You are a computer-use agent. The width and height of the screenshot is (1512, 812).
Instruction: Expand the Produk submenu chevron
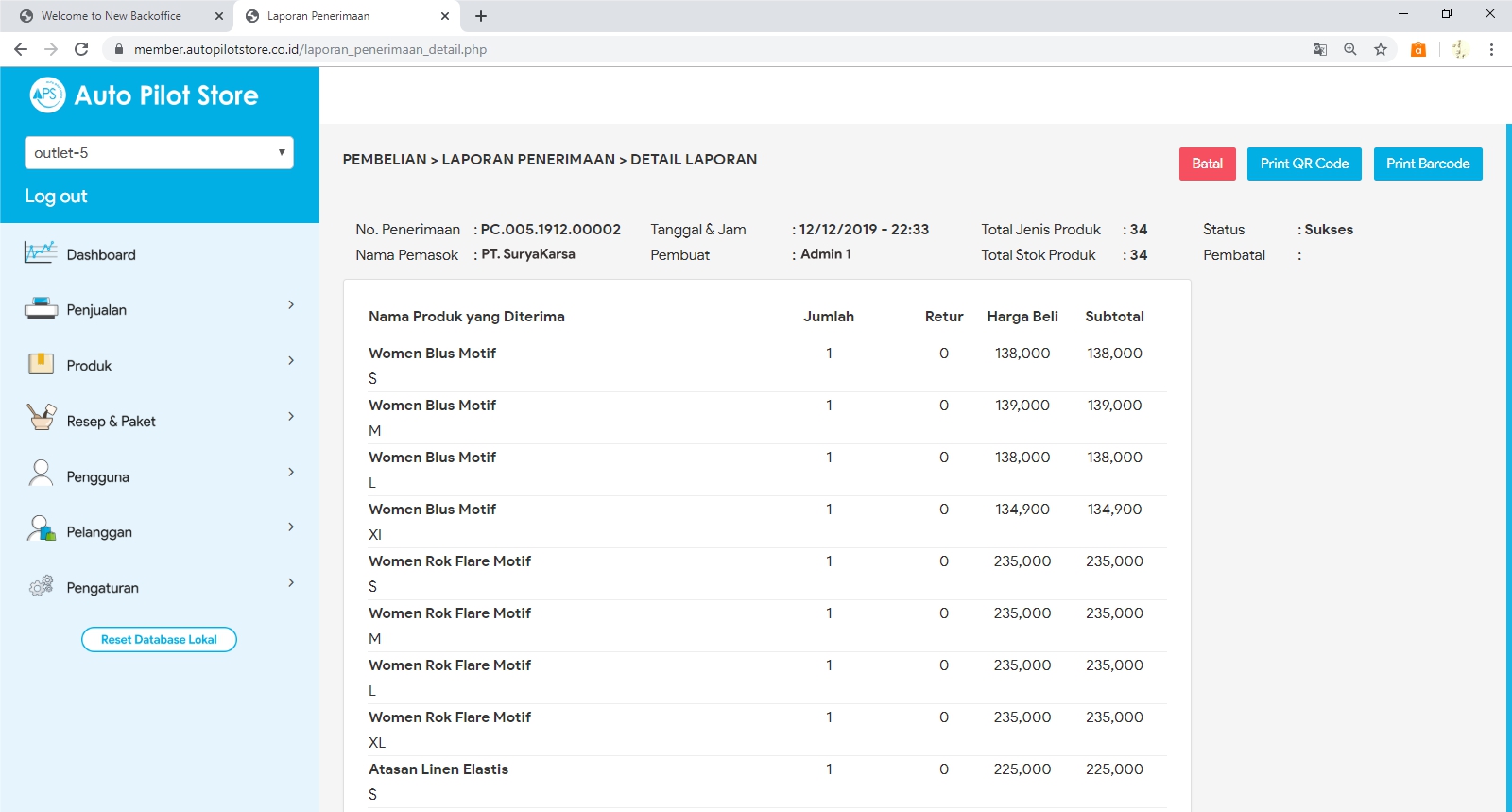(291, 360)
